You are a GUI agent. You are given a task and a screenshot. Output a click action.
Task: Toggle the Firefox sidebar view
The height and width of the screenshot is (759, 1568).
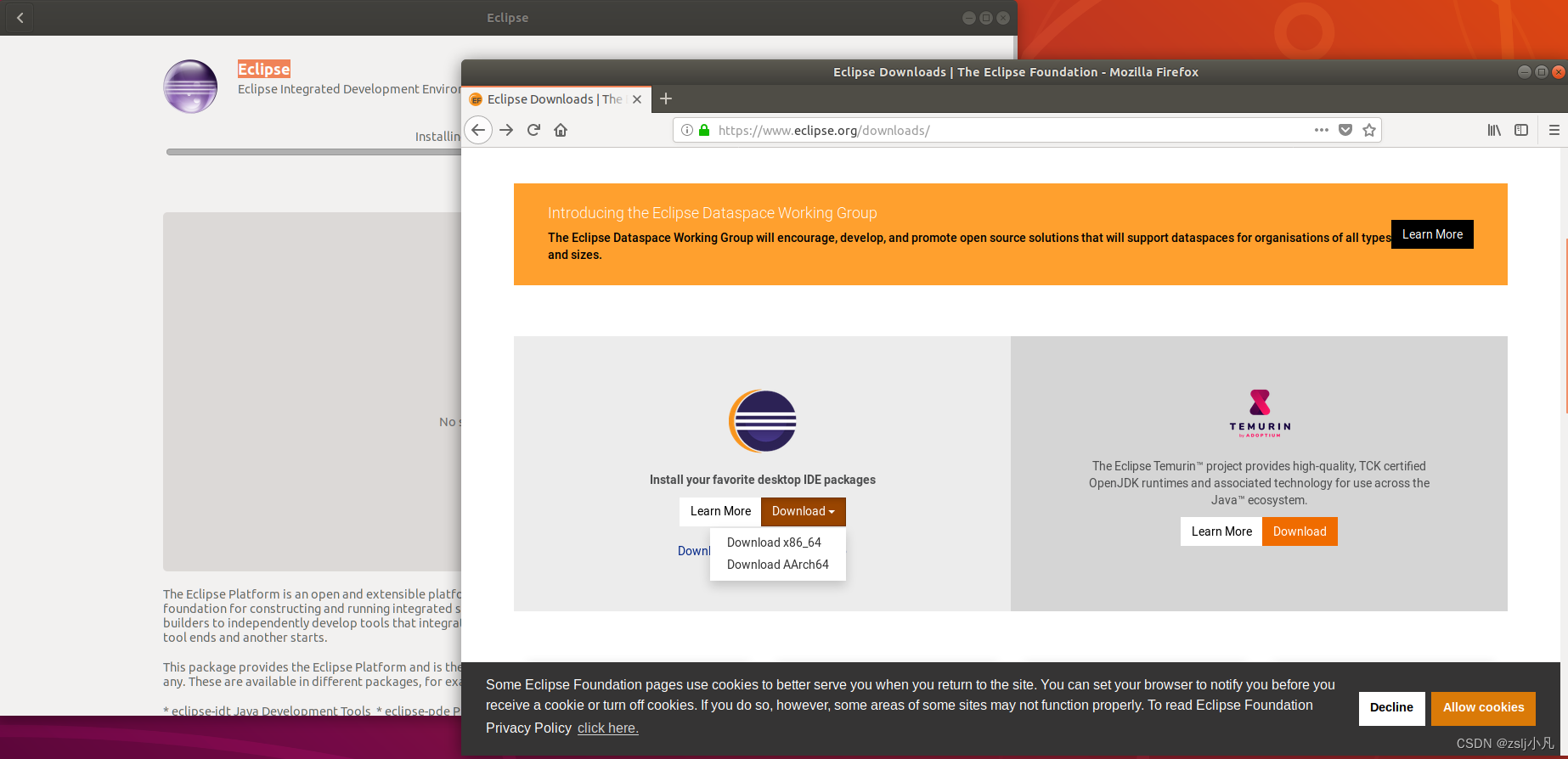click(x=1521, y=130)
